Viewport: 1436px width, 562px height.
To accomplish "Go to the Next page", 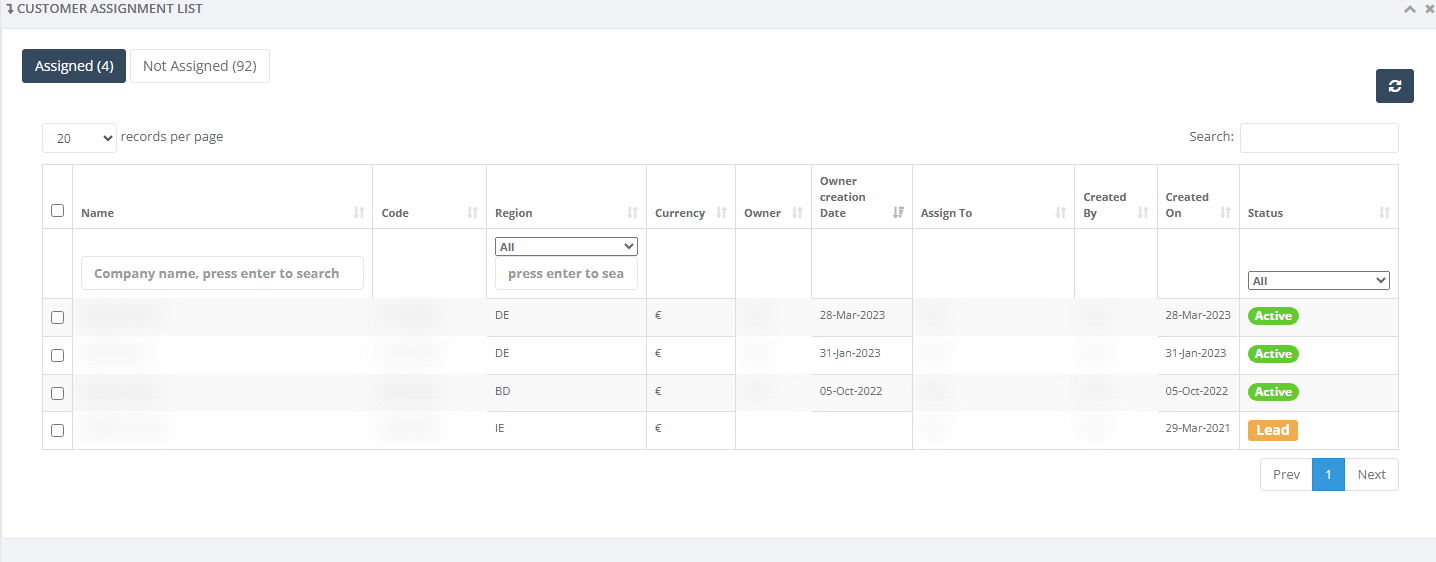I will [x=1371, y=475].
